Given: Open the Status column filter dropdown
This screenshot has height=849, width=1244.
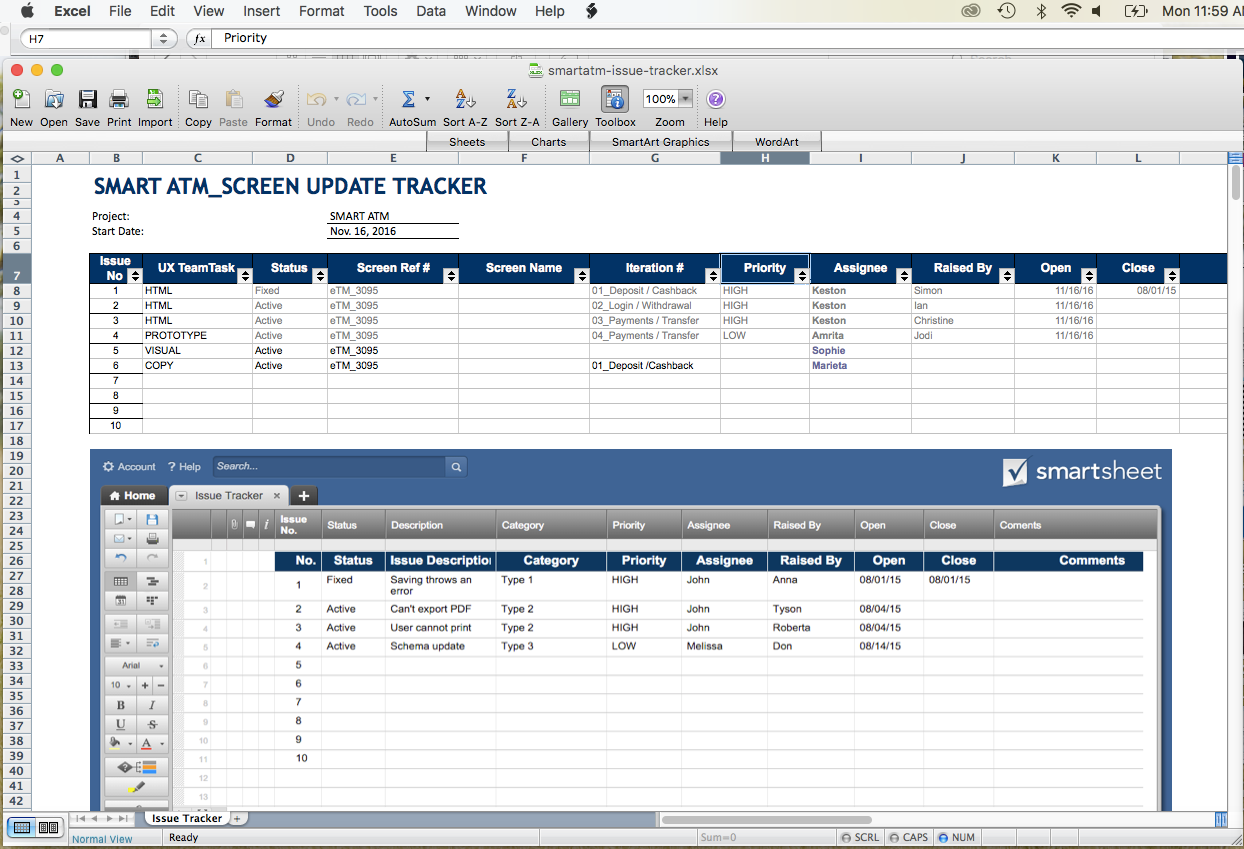Looking at the screenshot, I should [x=320, y=276].
